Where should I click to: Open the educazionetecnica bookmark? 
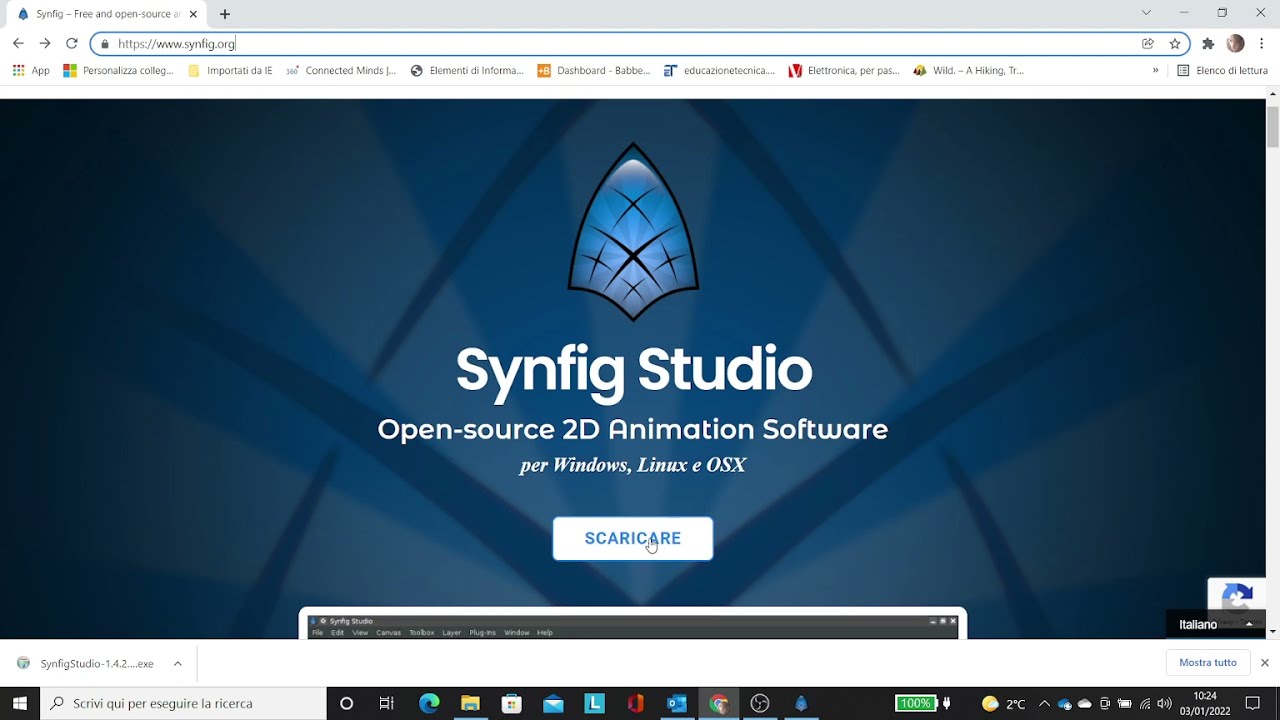[x=719, y=71]
